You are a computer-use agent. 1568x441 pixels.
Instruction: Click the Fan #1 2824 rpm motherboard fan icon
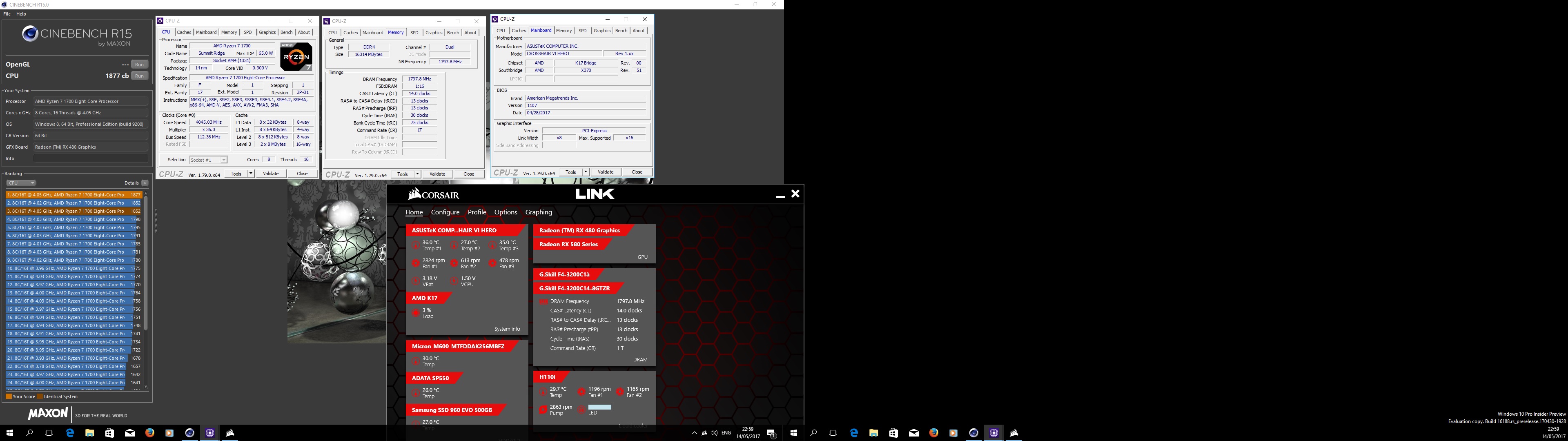pos(416,263)
